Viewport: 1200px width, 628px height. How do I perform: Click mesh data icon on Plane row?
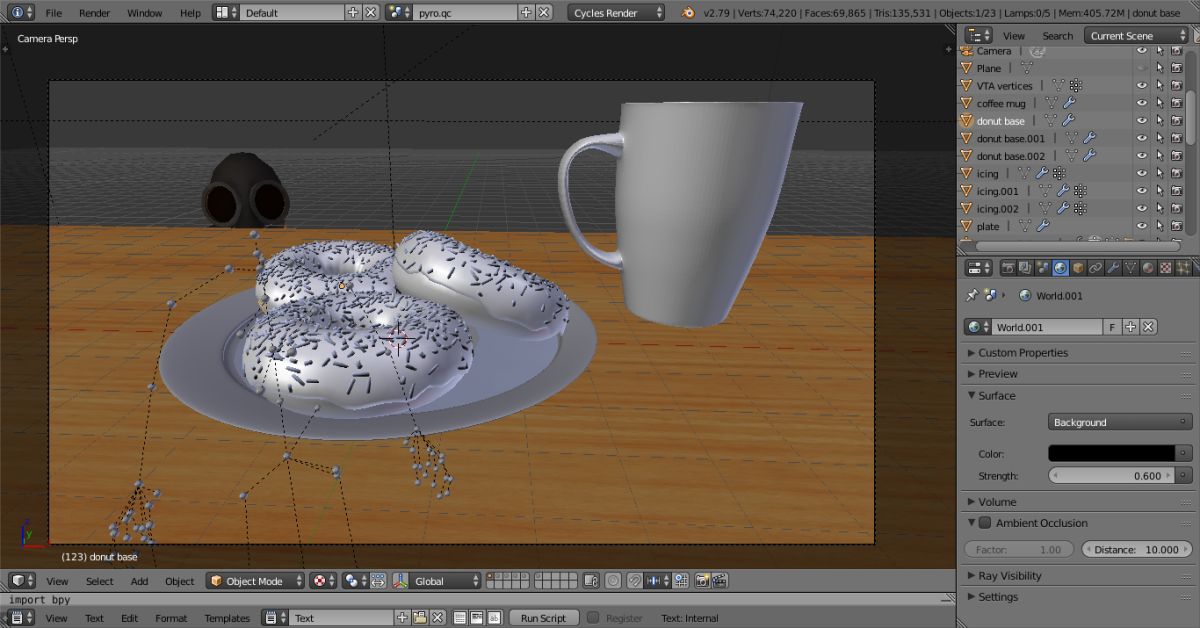click(1027, 68)
